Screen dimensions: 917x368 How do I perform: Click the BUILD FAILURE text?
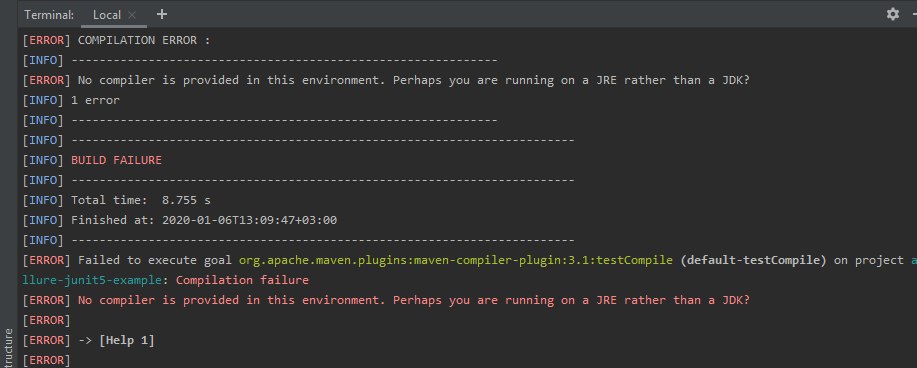point(116,160)
